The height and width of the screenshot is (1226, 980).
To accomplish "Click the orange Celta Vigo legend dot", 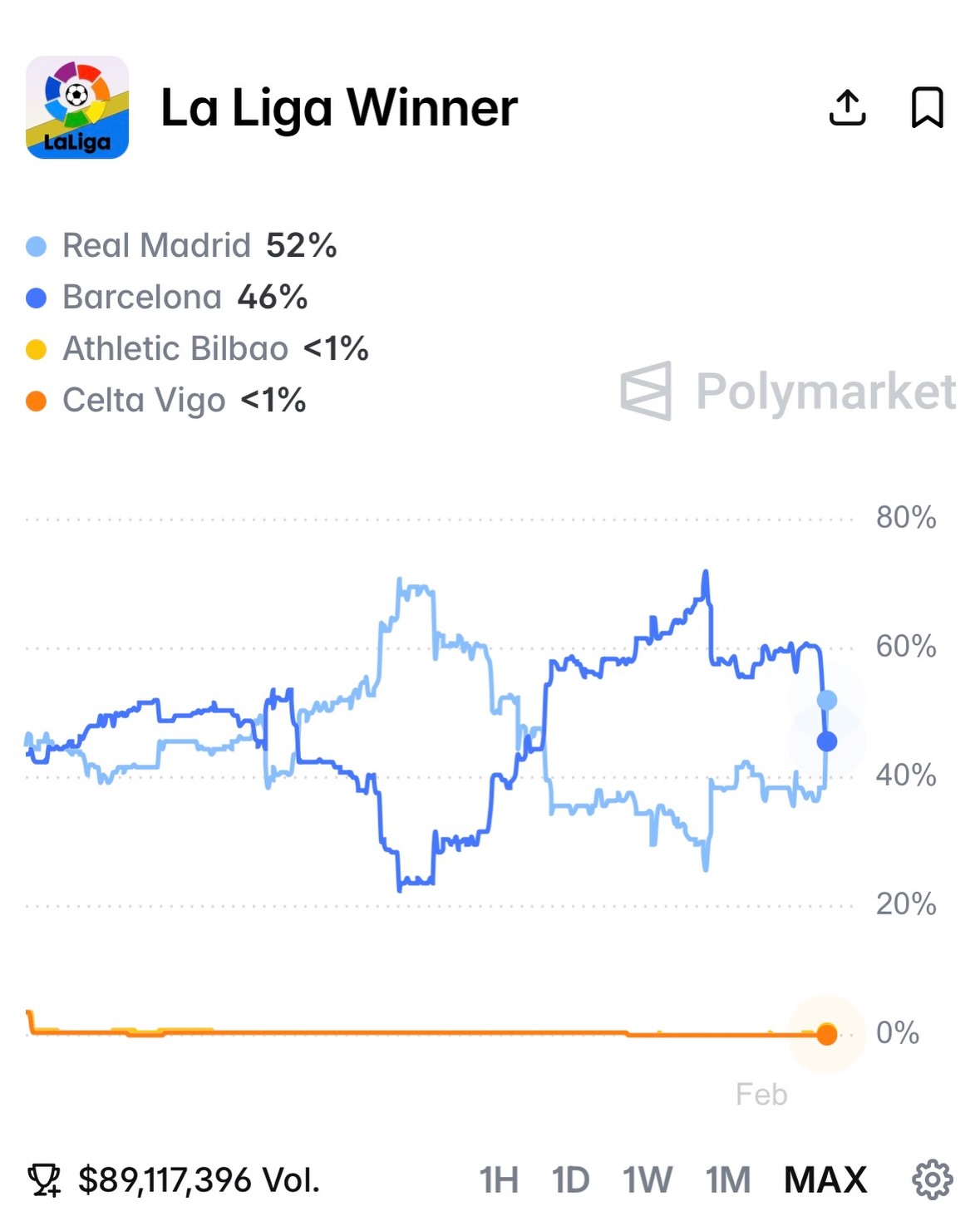I will (x=37, y=401).
